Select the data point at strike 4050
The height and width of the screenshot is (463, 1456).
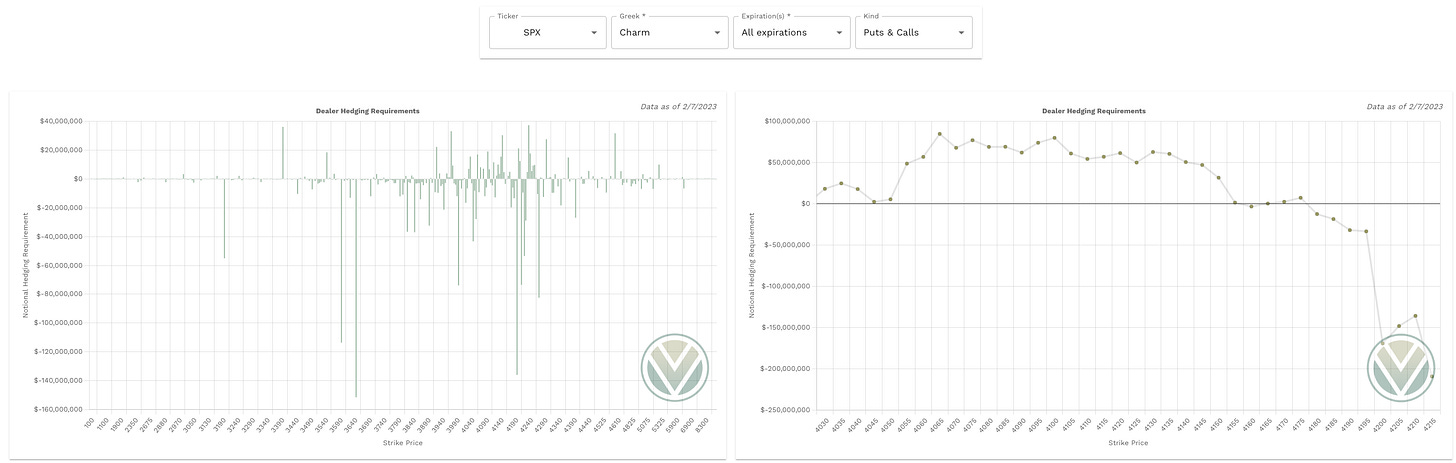890,199
